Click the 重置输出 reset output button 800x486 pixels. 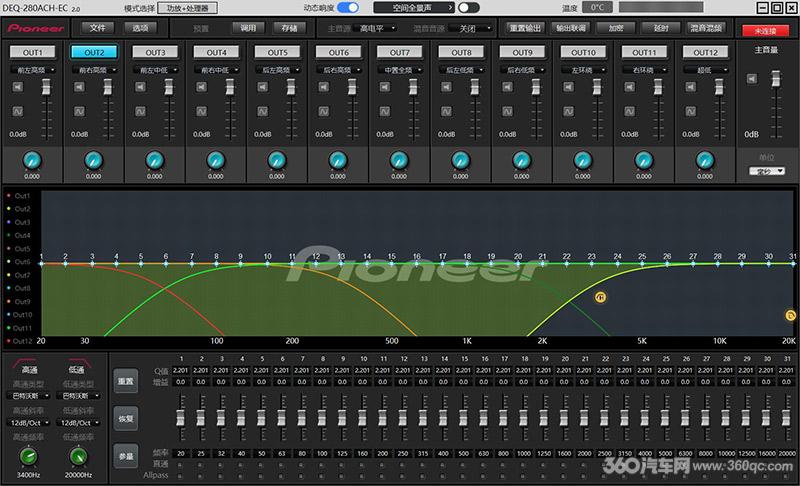pyautogui.click(x=525, y=28)
